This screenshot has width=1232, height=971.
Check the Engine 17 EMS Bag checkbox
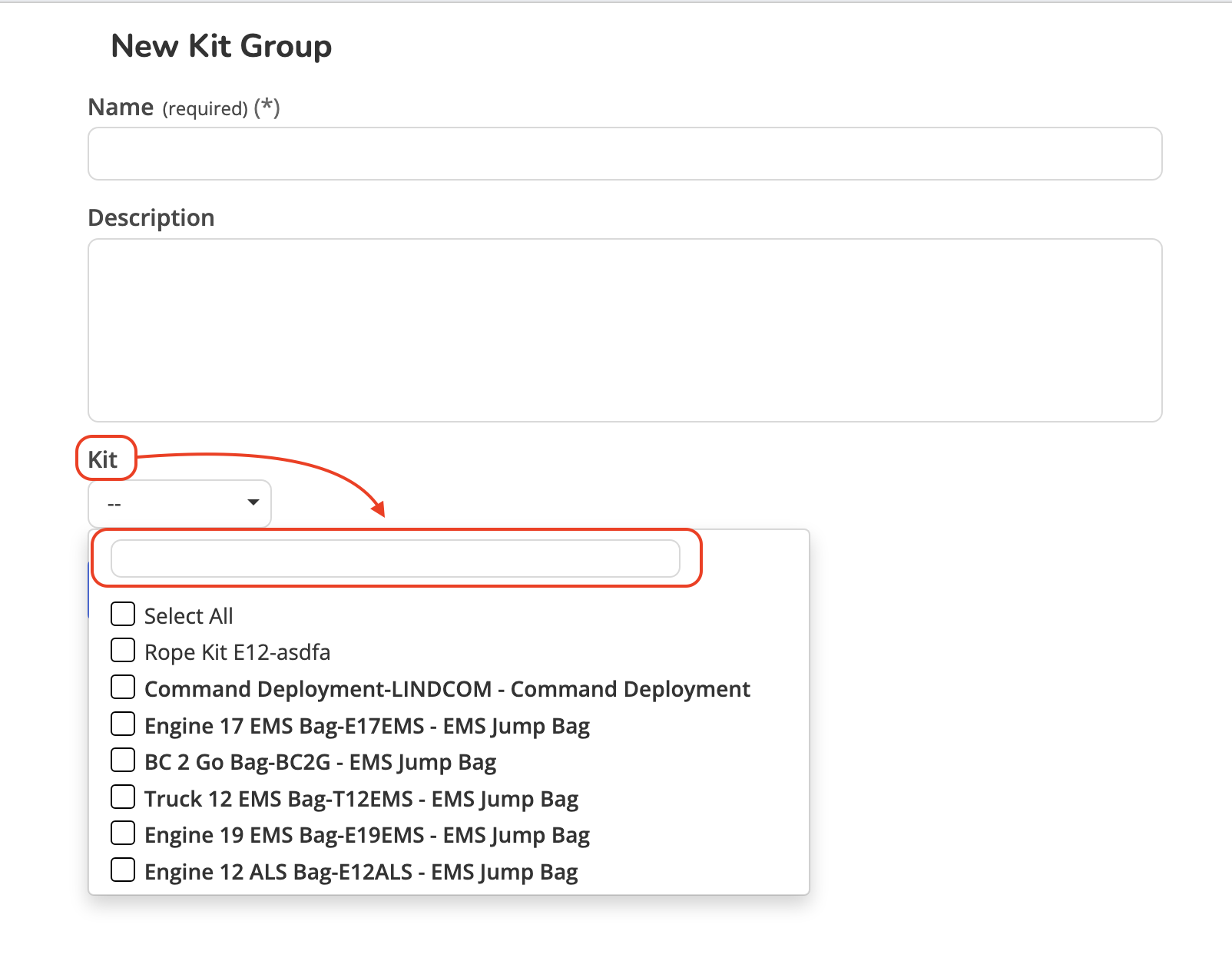(x=123, y=724)
